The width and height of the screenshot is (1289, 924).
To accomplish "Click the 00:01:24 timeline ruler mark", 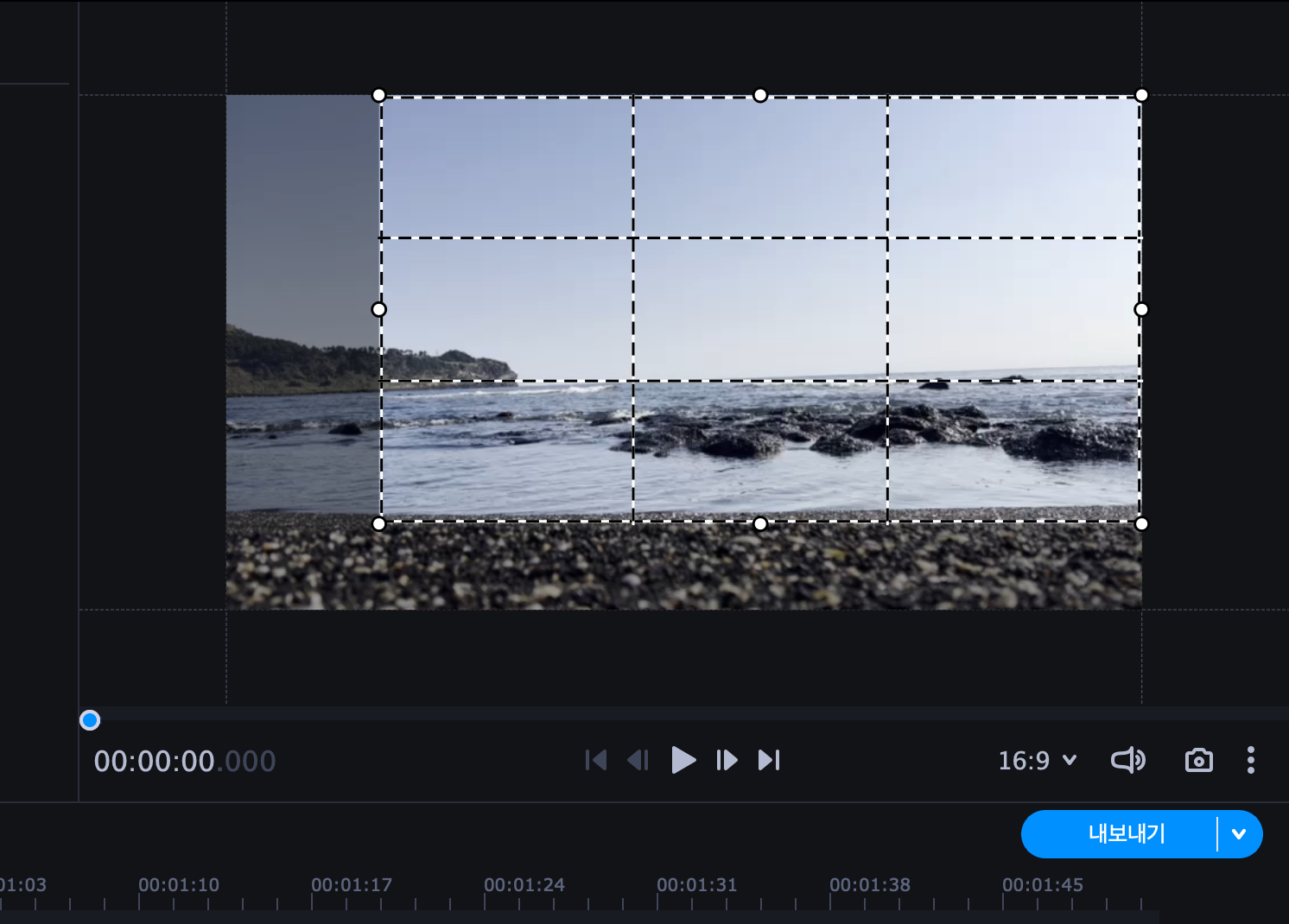I will pos(524,885).
